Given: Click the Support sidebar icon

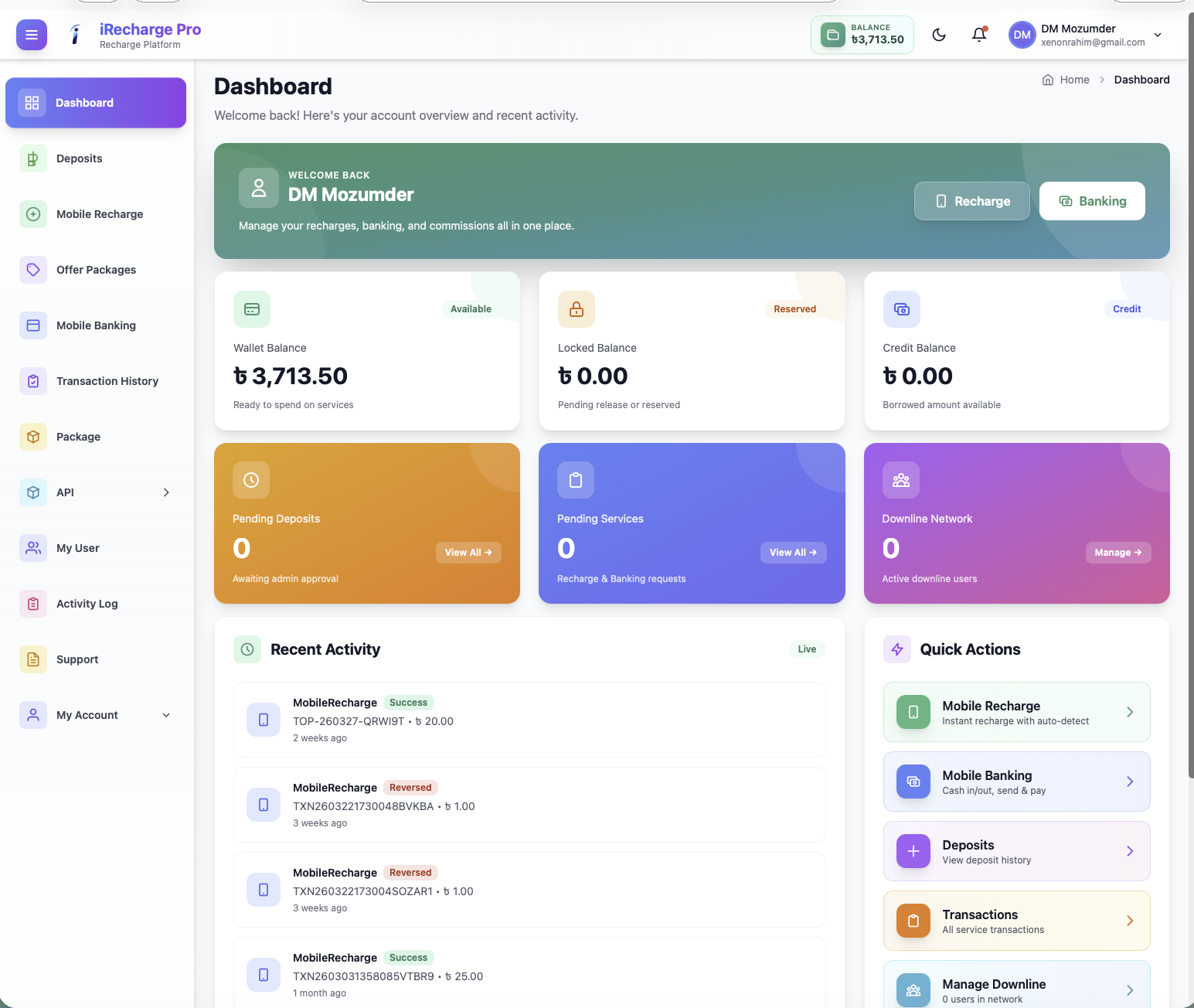Looking at the screenshot, I should coord(33,659).
